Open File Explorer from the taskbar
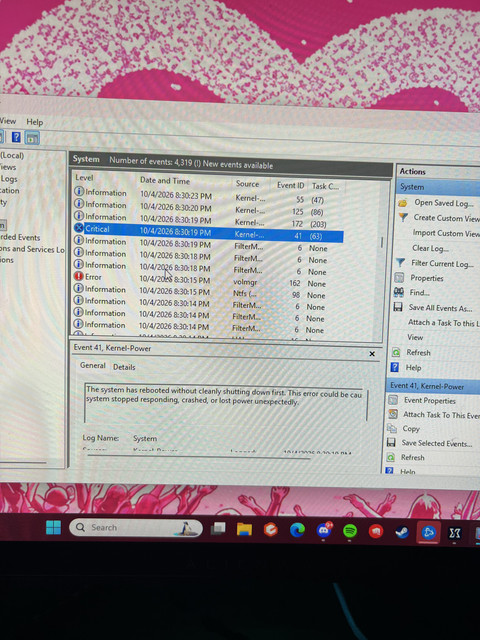Screen dimensions: 480x640 244,529
